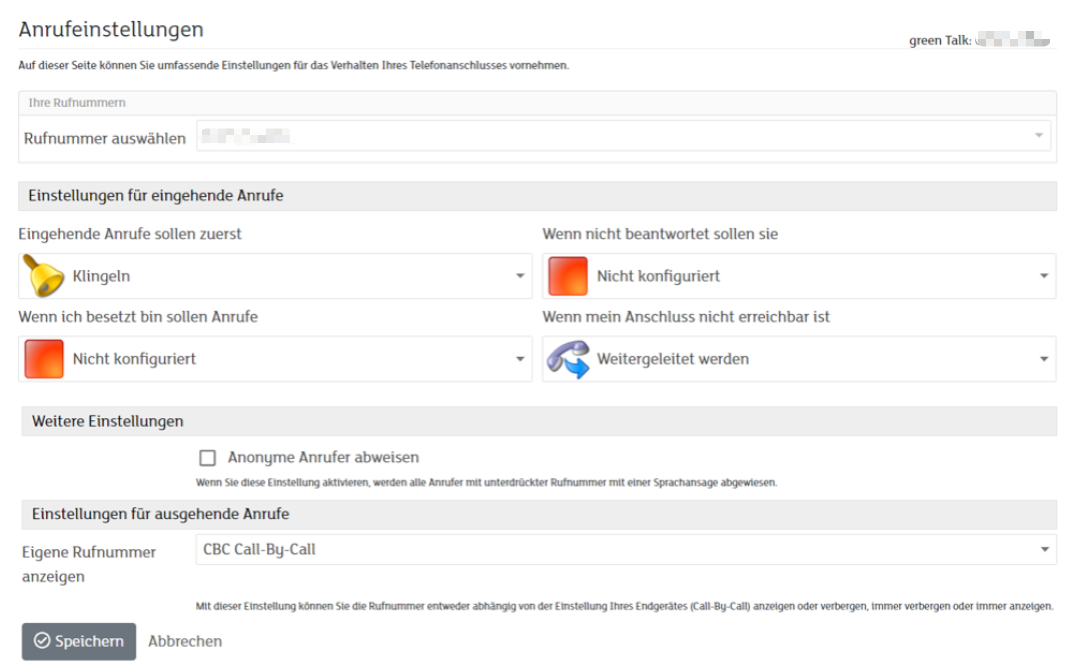Image resolution: width=1074 pixels, height=666 pixels.
Task: Click the red icon under 'Wenn ich besetzt bin'
Action: click(44, 359)
